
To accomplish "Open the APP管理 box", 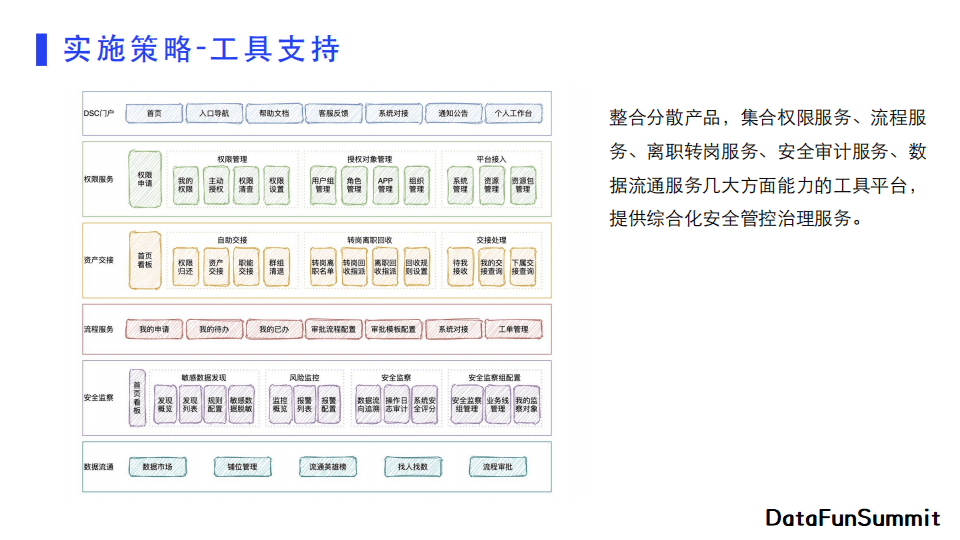I will coord(385,185).
